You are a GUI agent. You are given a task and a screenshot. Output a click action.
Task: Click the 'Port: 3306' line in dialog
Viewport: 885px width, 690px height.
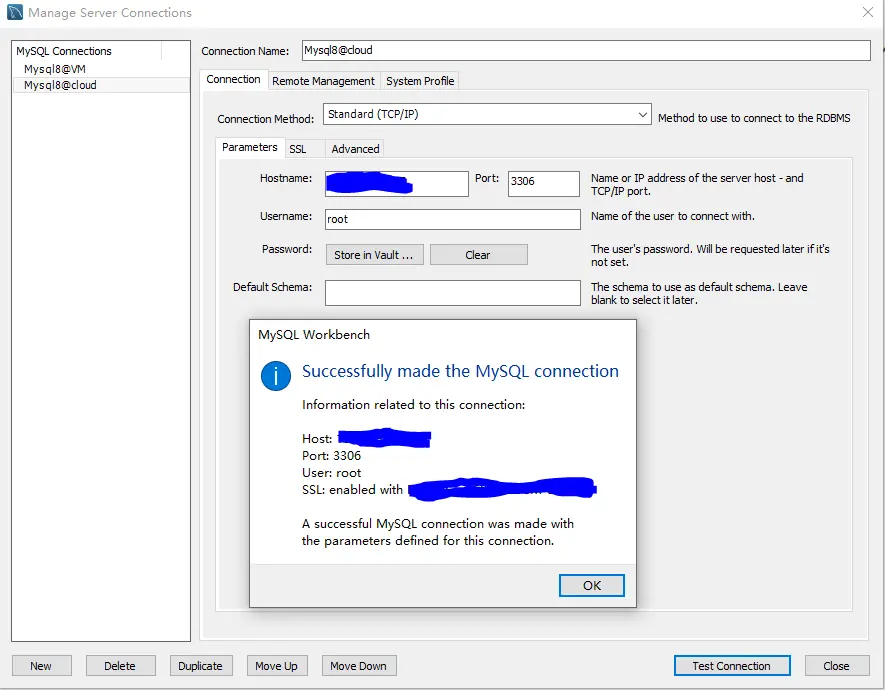pos(331,456)
